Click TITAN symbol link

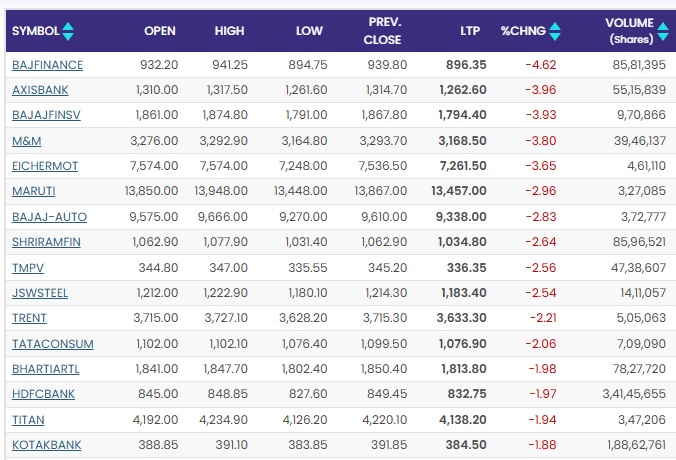(28, 420)
